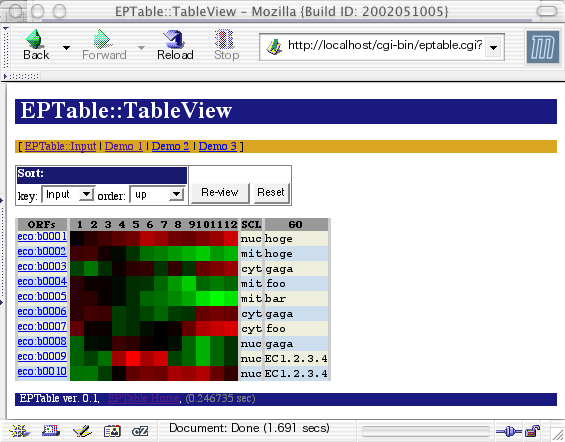Open the sort key dropdown
Screen dimensions: 565x442
(x=68, y=195)
